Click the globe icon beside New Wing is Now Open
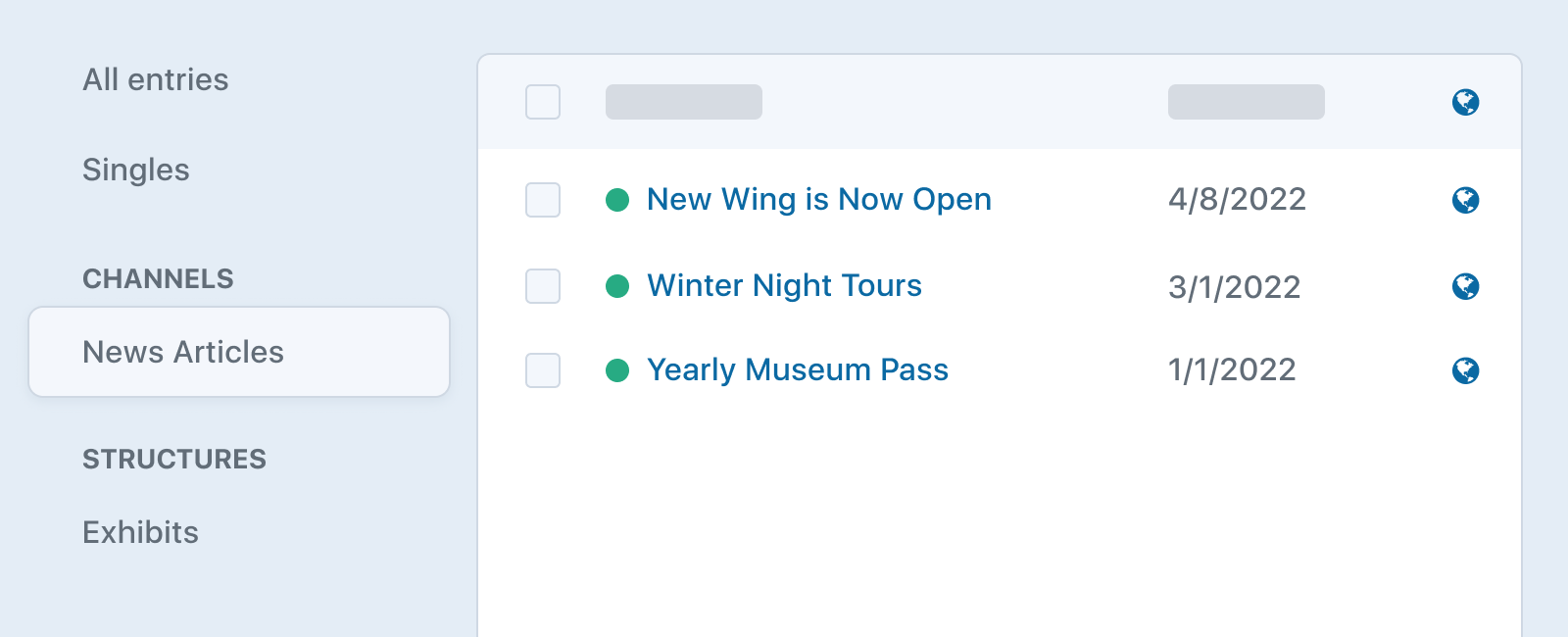Screen dimensions: 1568x637 (1466, 200)
